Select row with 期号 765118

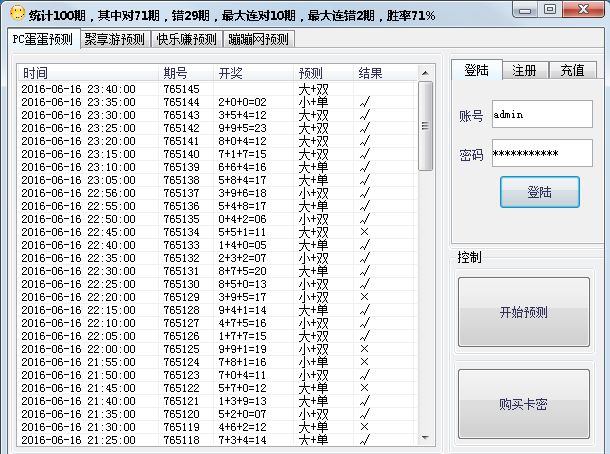(217, 440)
